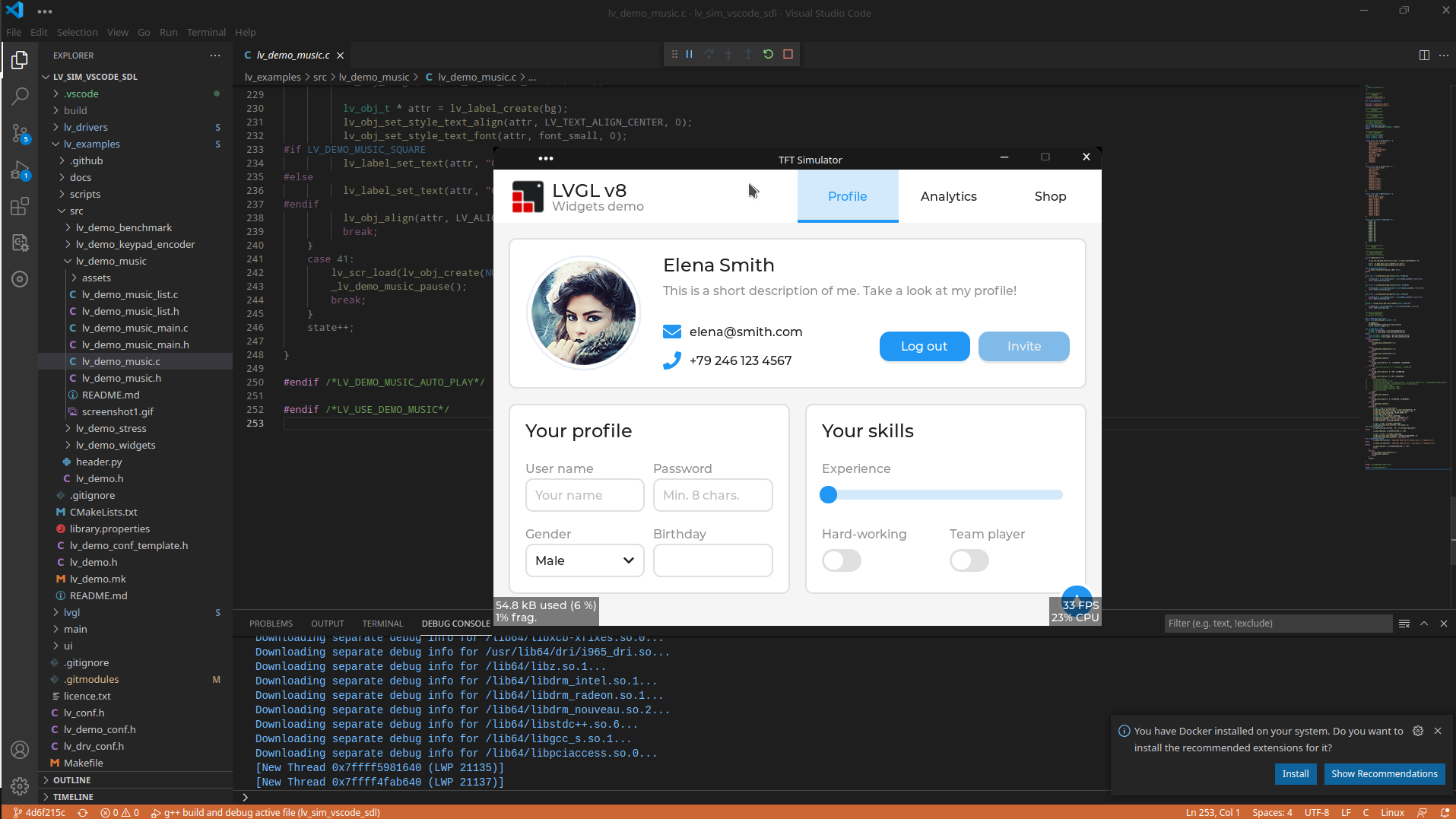Collapse the lv_examples folder
The height and width of the screenshot is (819, 1456).
[92, 144]
